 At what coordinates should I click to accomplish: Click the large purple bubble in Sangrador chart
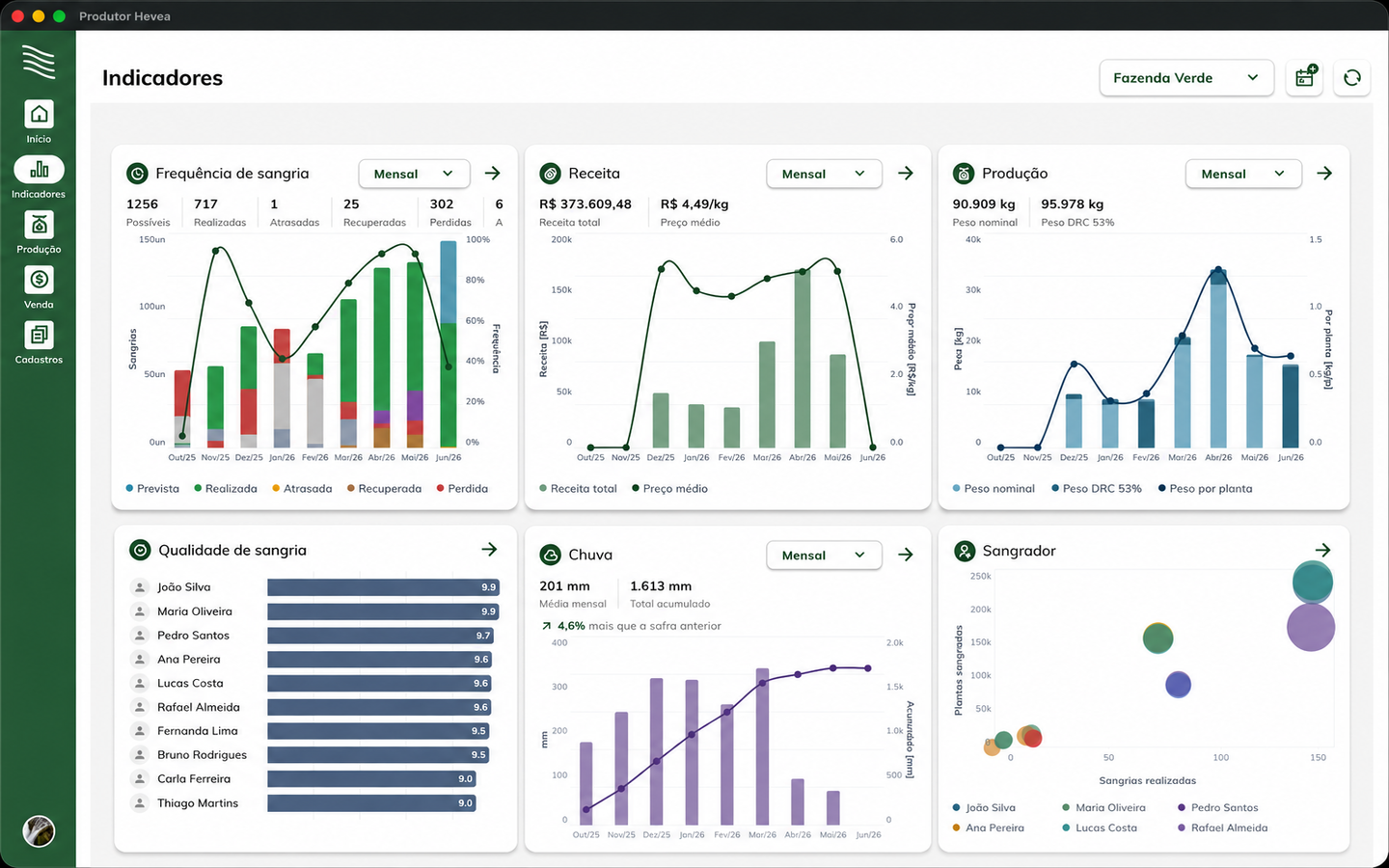1311,627
